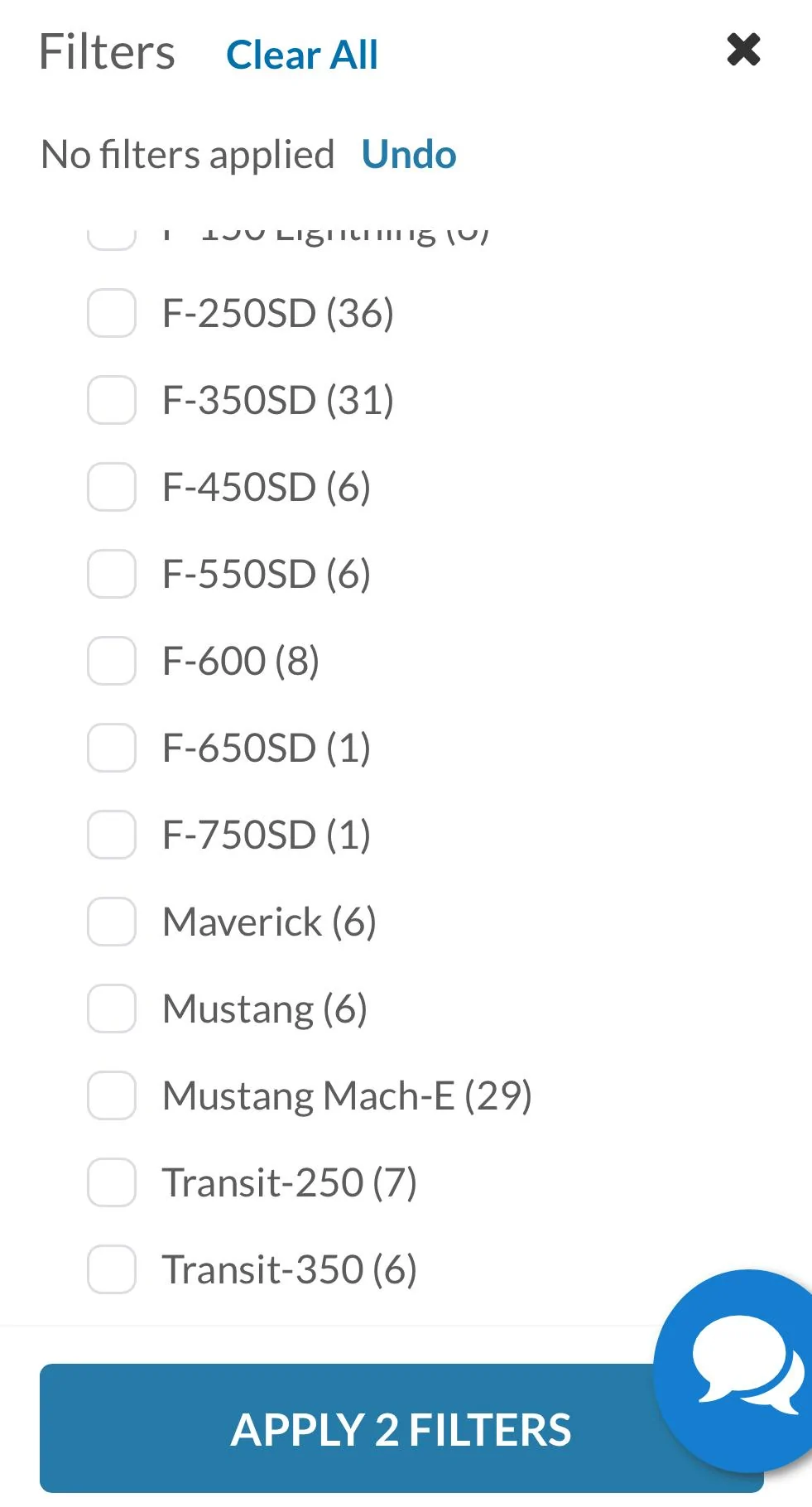Check the F-350SD (31) checkbox
This screenshot has height=1507, width=812.
112,400
